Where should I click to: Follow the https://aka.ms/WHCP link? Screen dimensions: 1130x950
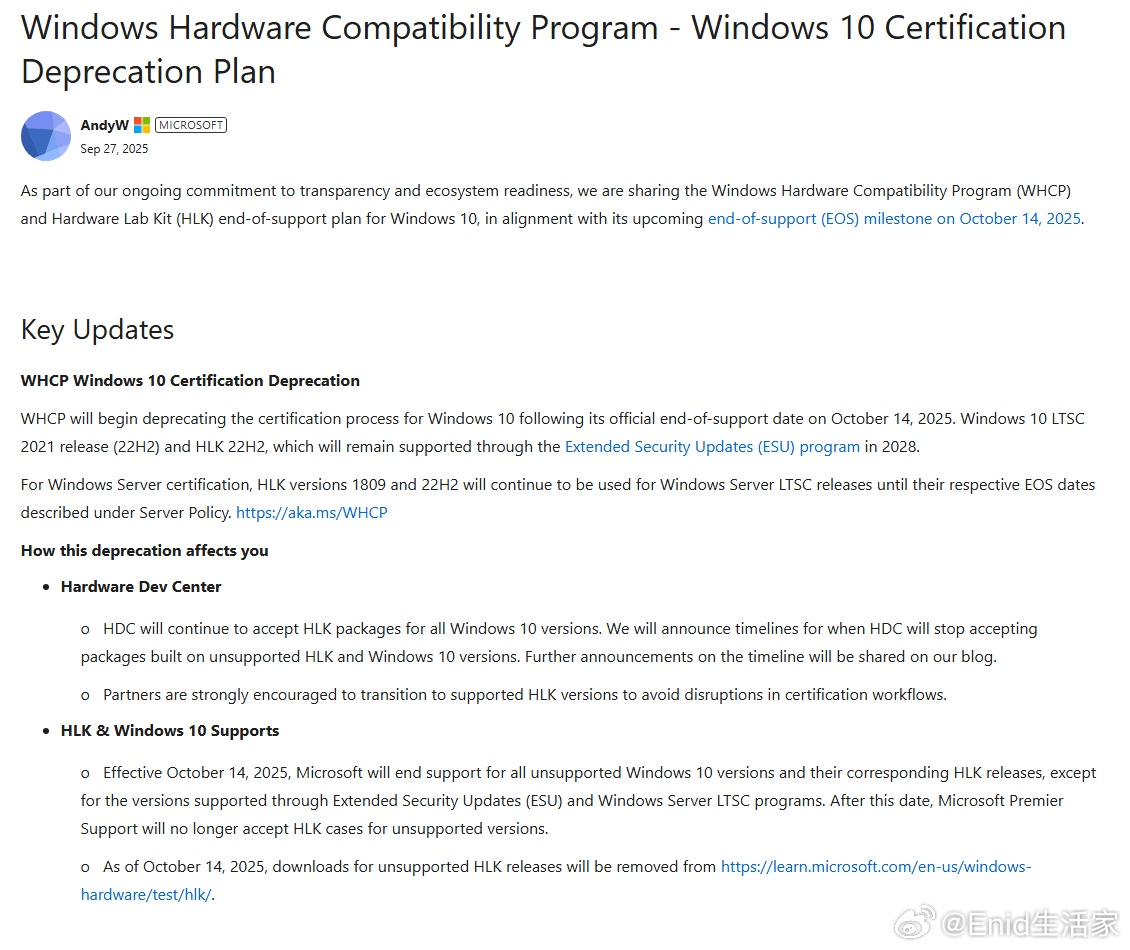click(x=311, y=512)
